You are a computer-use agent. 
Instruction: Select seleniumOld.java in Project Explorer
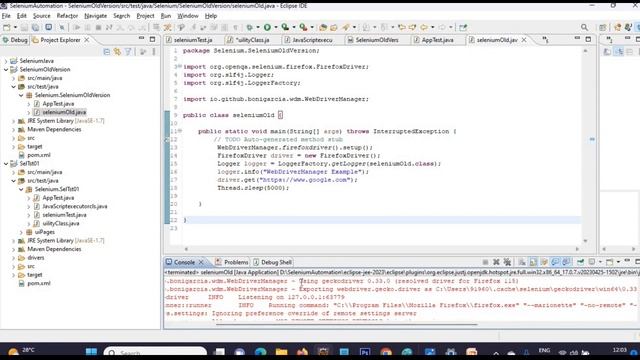coord(64,112)
